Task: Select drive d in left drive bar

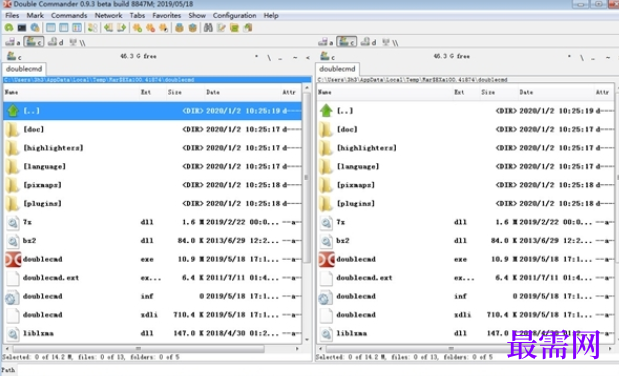Action: [56, 42]
